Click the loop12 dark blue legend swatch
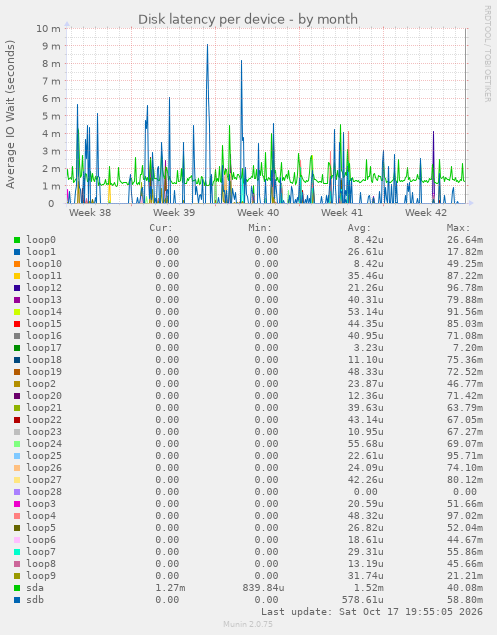The height and width of the screenshot is (635, 497). [x=17, y=288]
